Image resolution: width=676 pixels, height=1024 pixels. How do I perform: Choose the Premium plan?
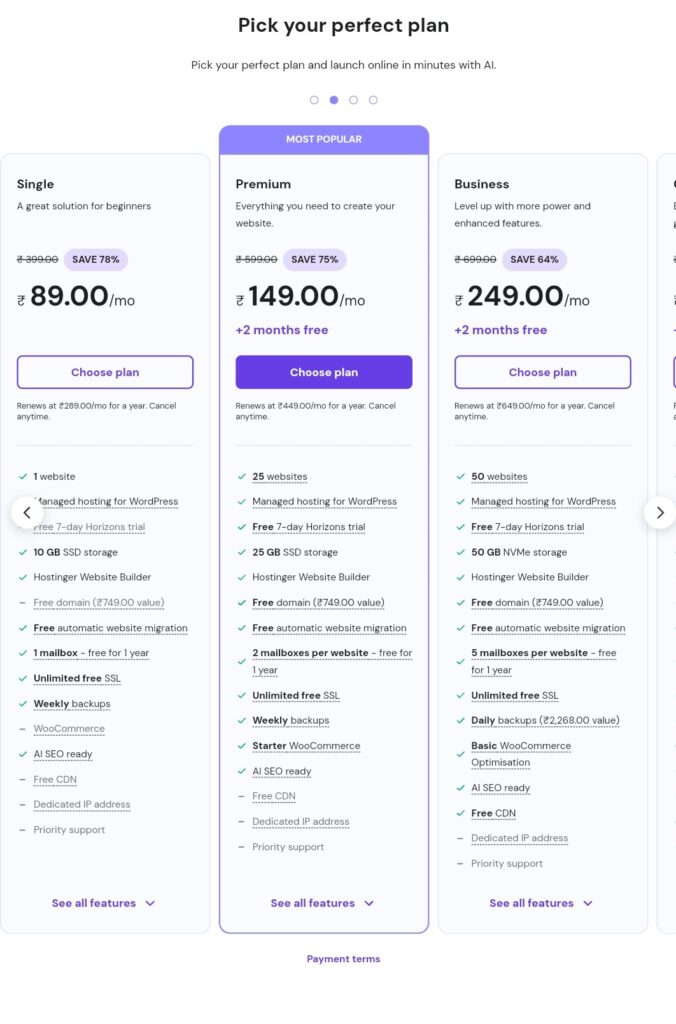[324, 372]
